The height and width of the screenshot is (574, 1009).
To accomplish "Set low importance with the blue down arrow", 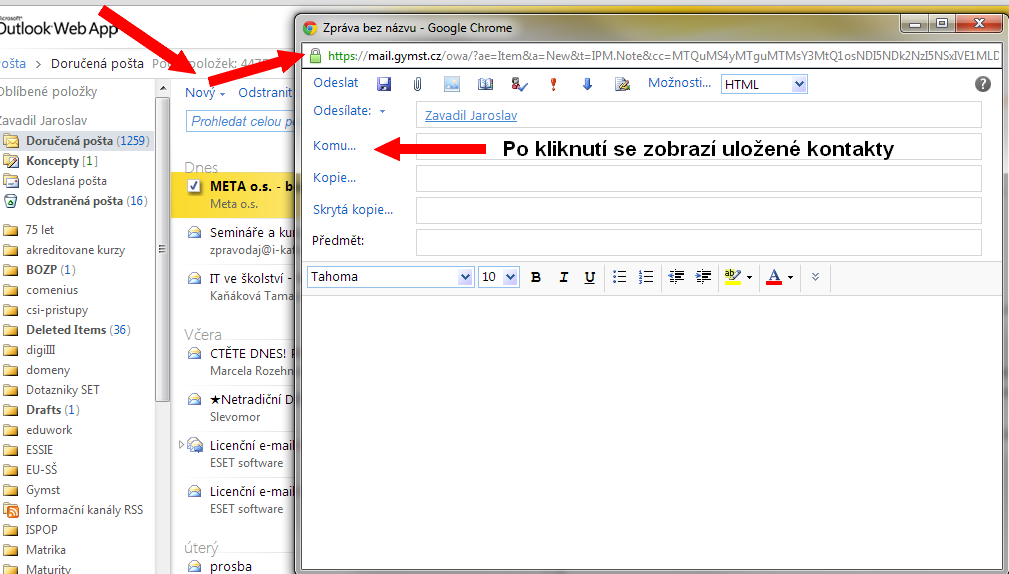I will pyautogui.click(x=587, y=84).
